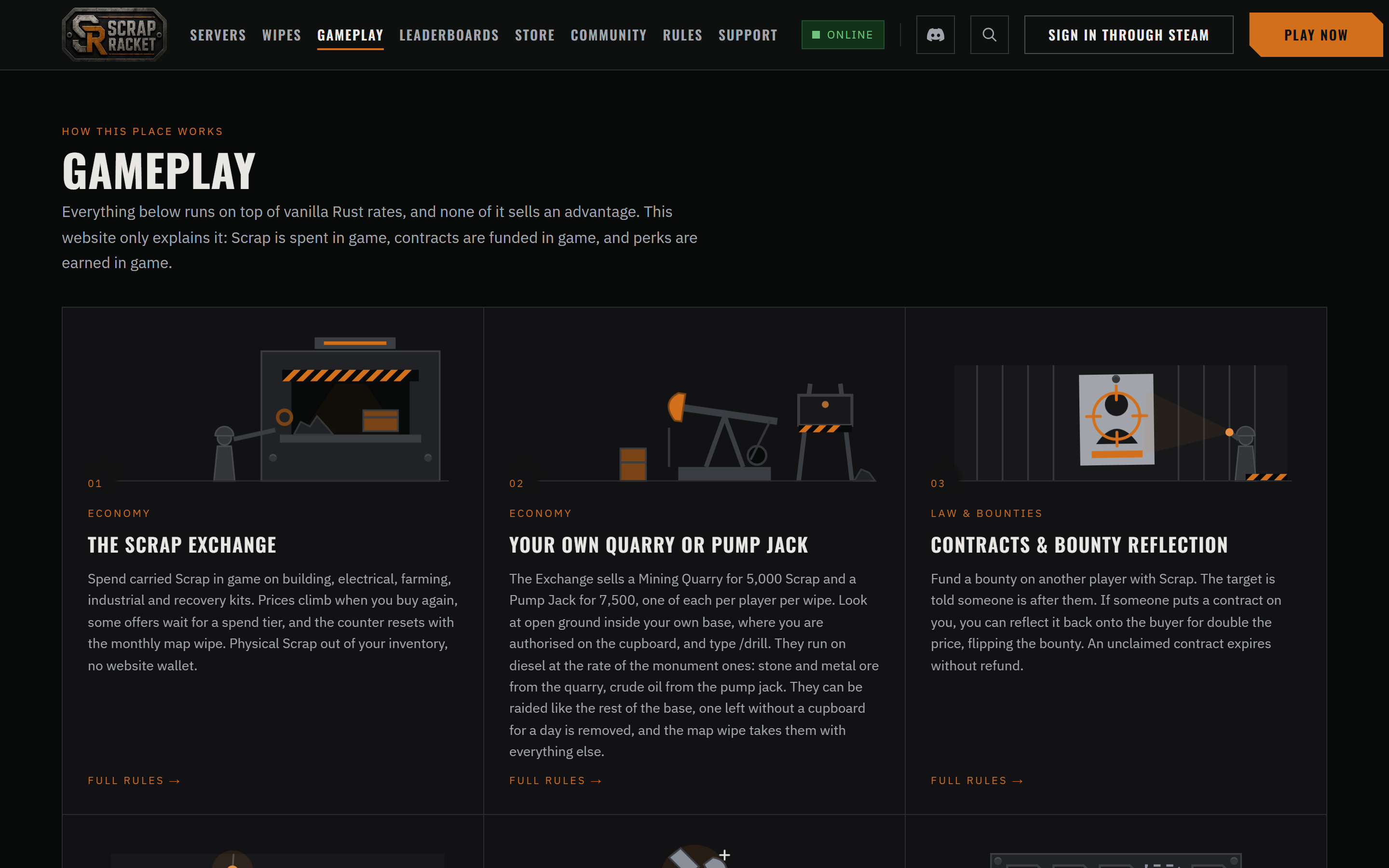
Task: Select the Gameplay nav tab
Action: (350, 35)
